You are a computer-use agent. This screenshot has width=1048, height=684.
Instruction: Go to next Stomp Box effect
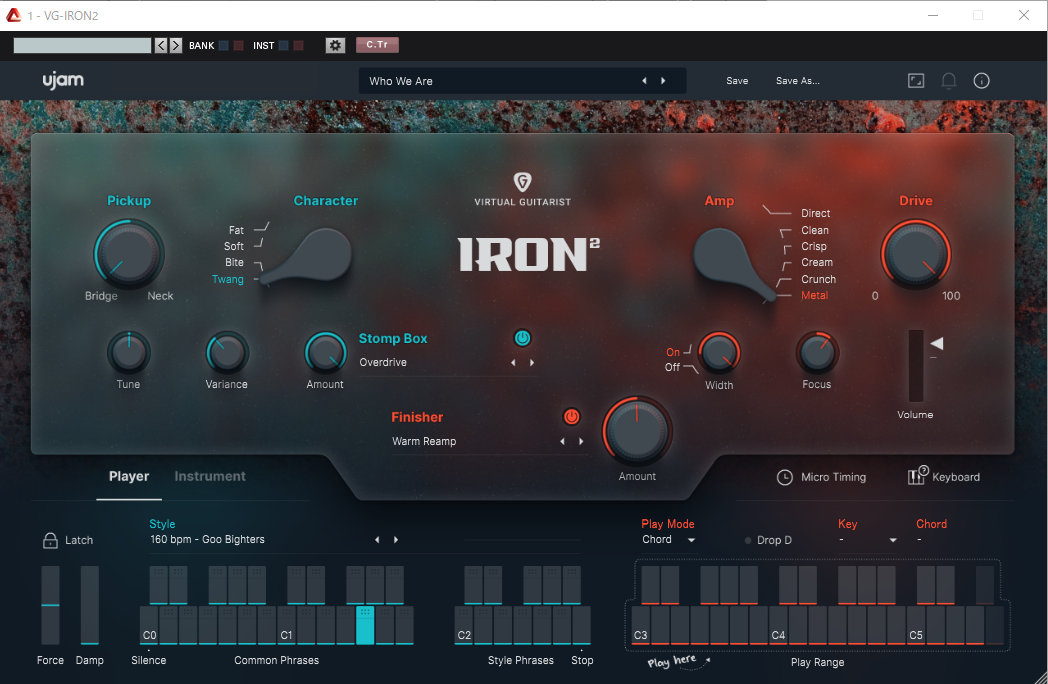coord(532,362)
